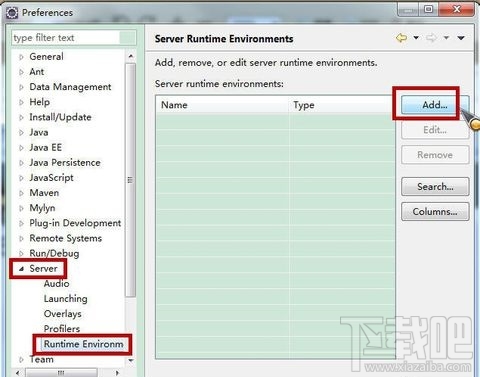Click the disabled Remove button
This screenshot has width=480, height=377.
[435, 155]
